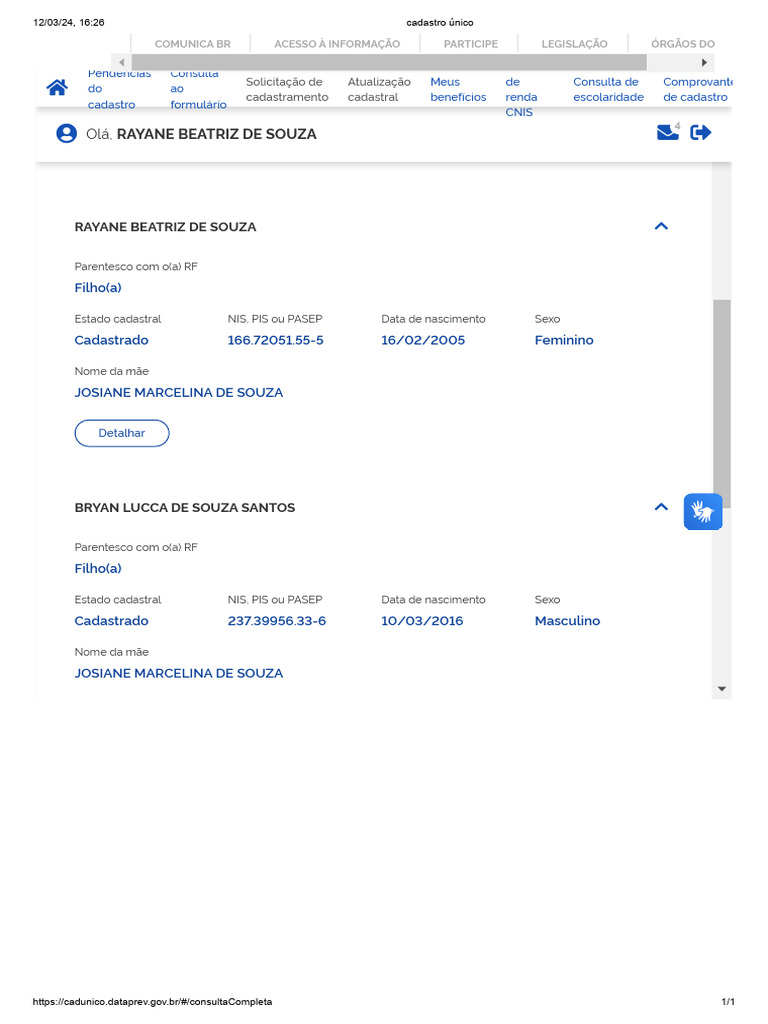The height and width of the screenshot is (1024, 768).
Task: Open ACESSO À INFORMAÇÃO menu item
Action: tap(337, 44)
